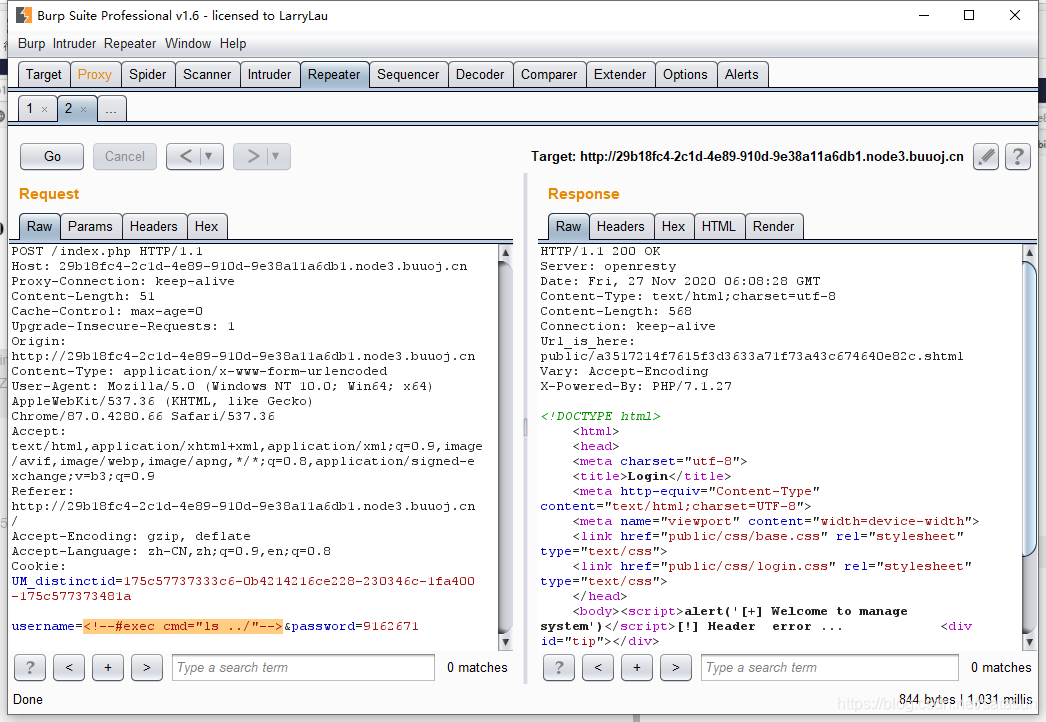The image size is (1046, 722).
Task: Click the pencil edit target icon
Action: [986, 157]
